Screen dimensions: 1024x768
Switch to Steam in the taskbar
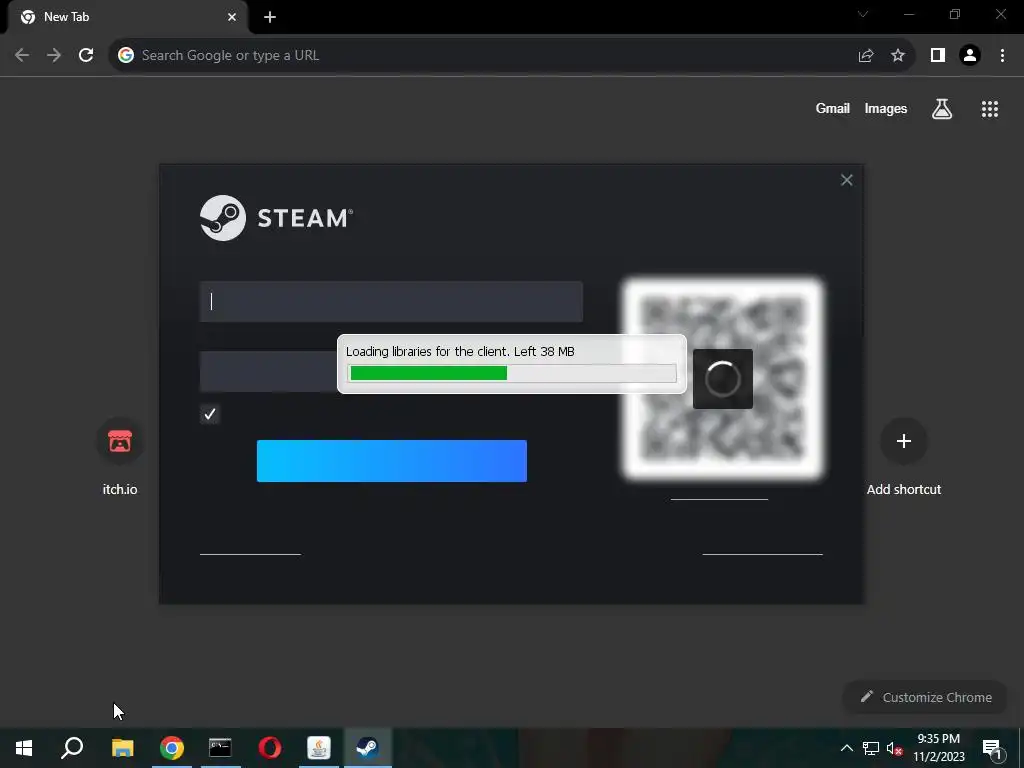(367, 748)
